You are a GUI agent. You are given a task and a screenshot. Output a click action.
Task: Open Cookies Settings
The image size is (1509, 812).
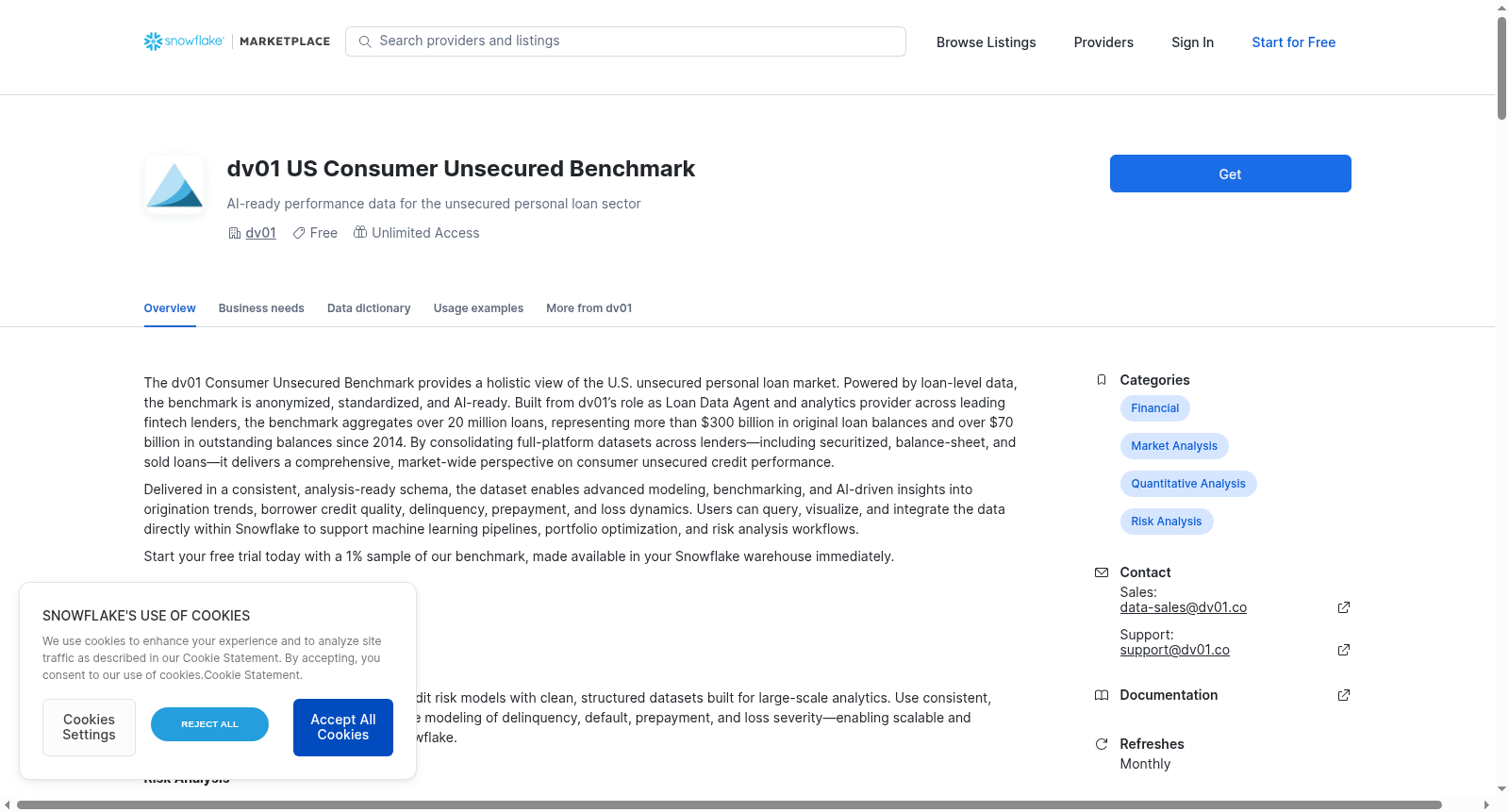[x=89, y=727]
